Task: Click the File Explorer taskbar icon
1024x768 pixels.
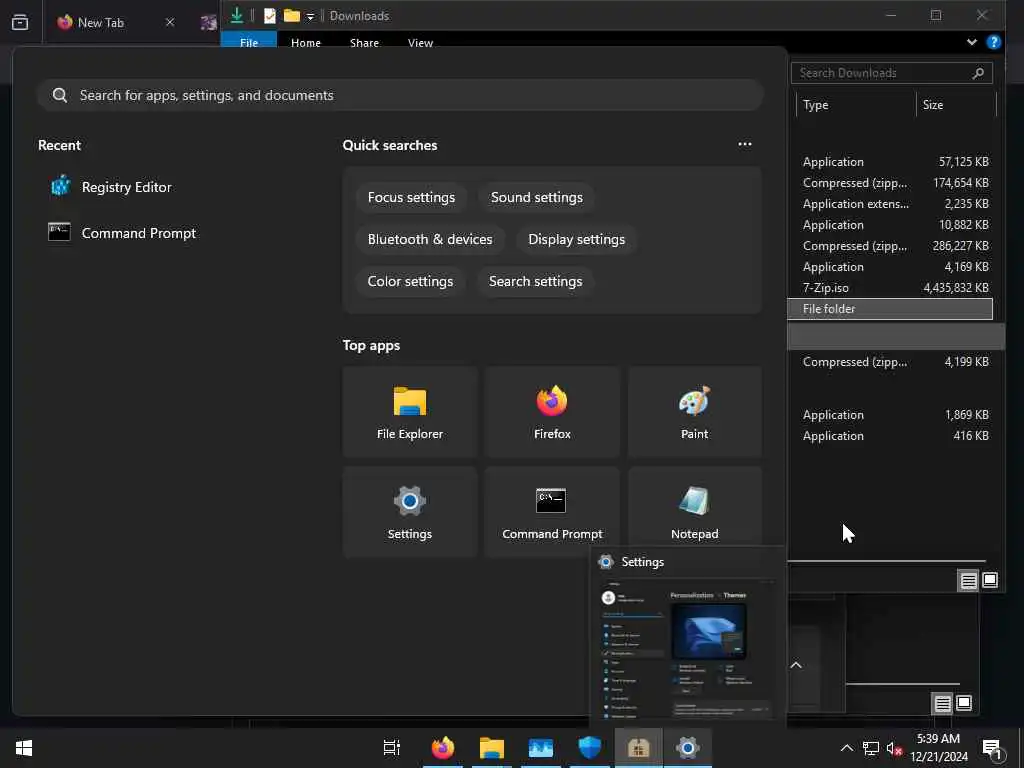Action: 491,748
